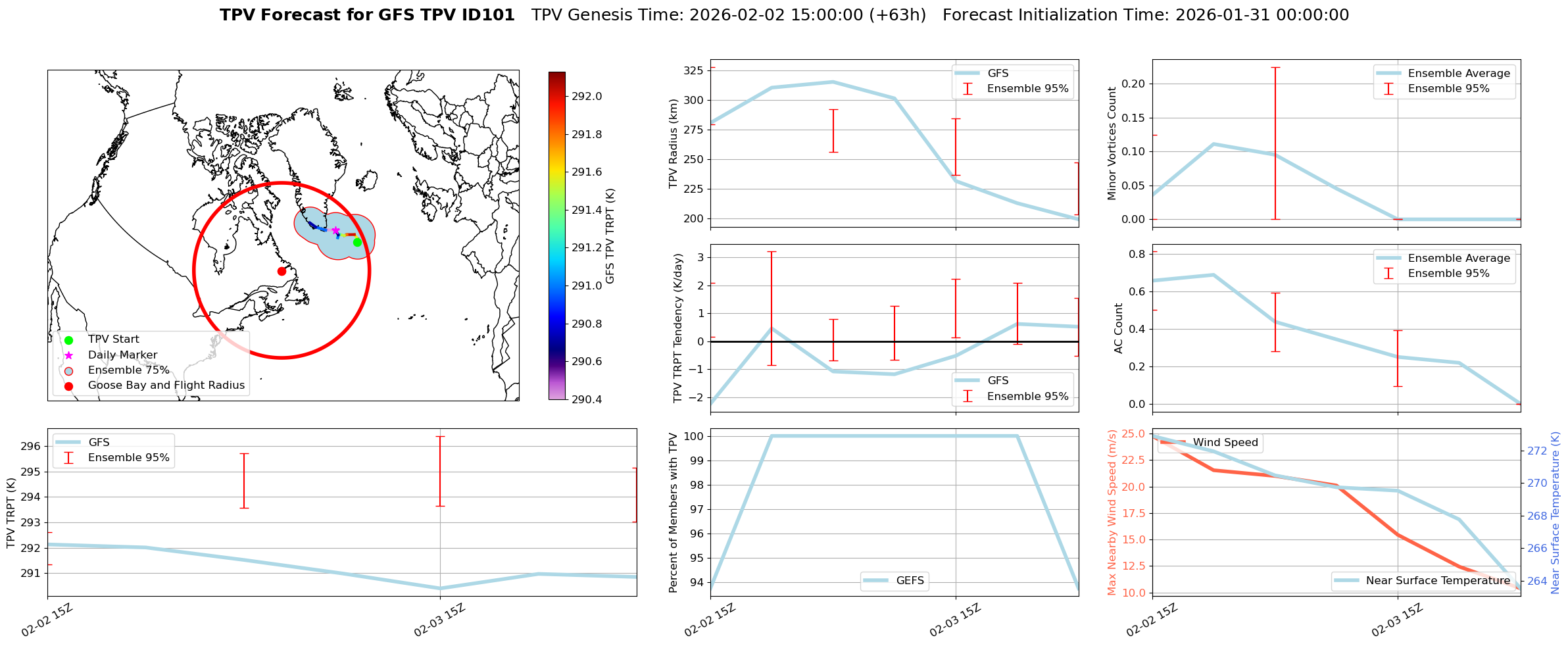Click the TPV Genesis Time text in the header
The width and height of the screenshot is (1568, 646).
click(728, 15)
